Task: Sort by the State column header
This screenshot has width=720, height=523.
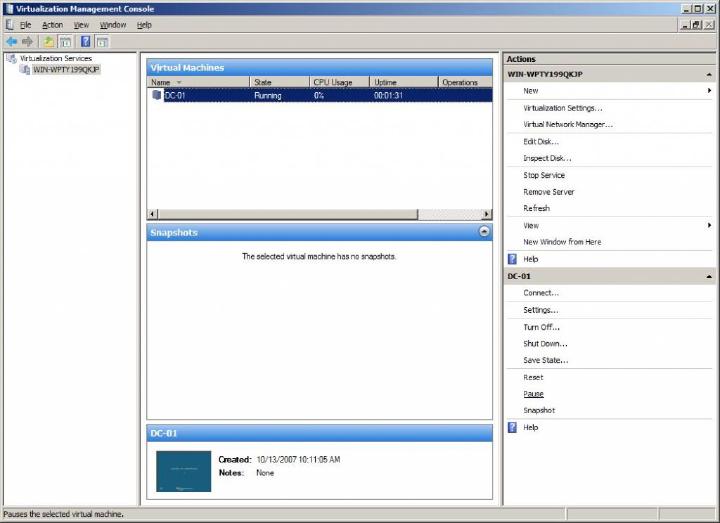Action: (280, 82)
